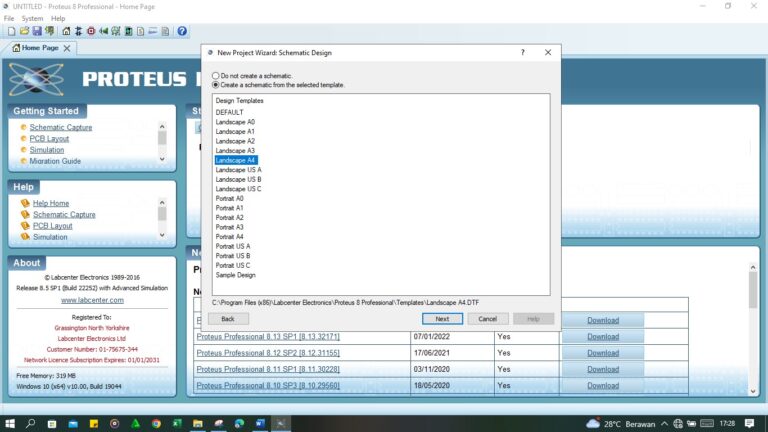Click the Import Legacy Project toolbar icon
The image size is (768, 432).
click(49, 31)
